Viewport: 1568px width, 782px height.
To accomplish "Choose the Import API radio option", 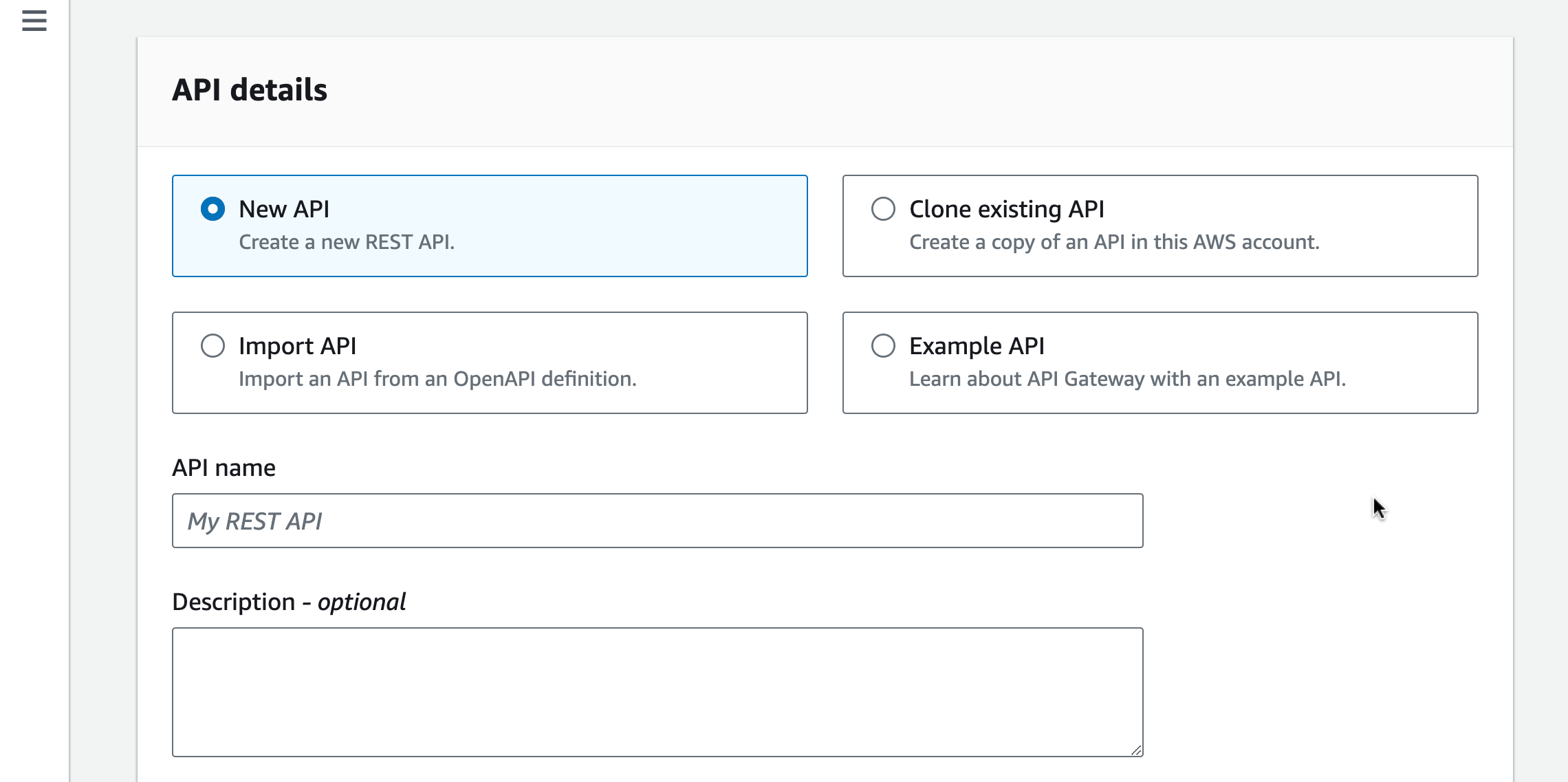I will coord(213,346).
